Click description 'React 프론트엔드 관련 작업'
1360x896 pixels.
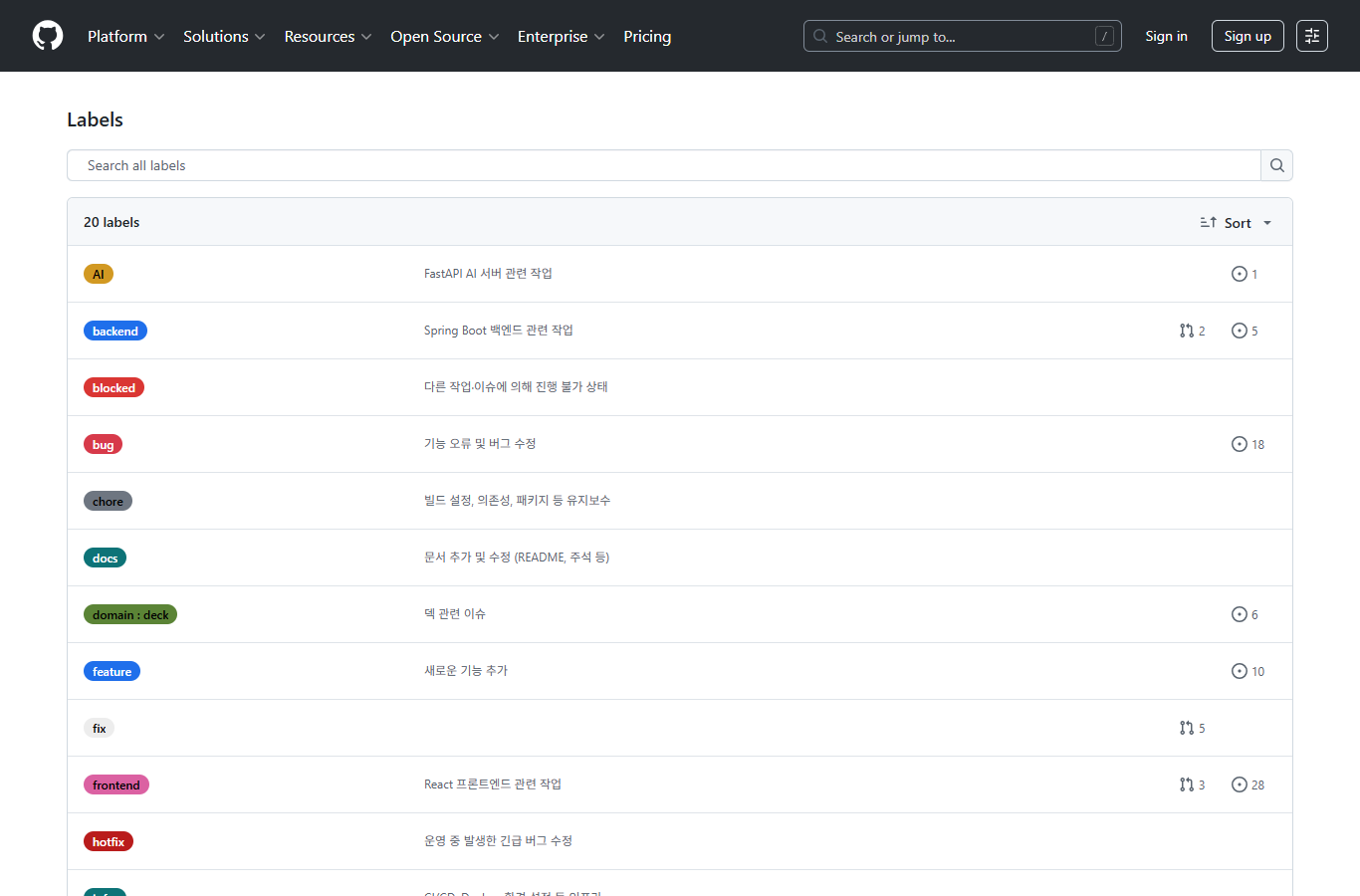[493, 784]
